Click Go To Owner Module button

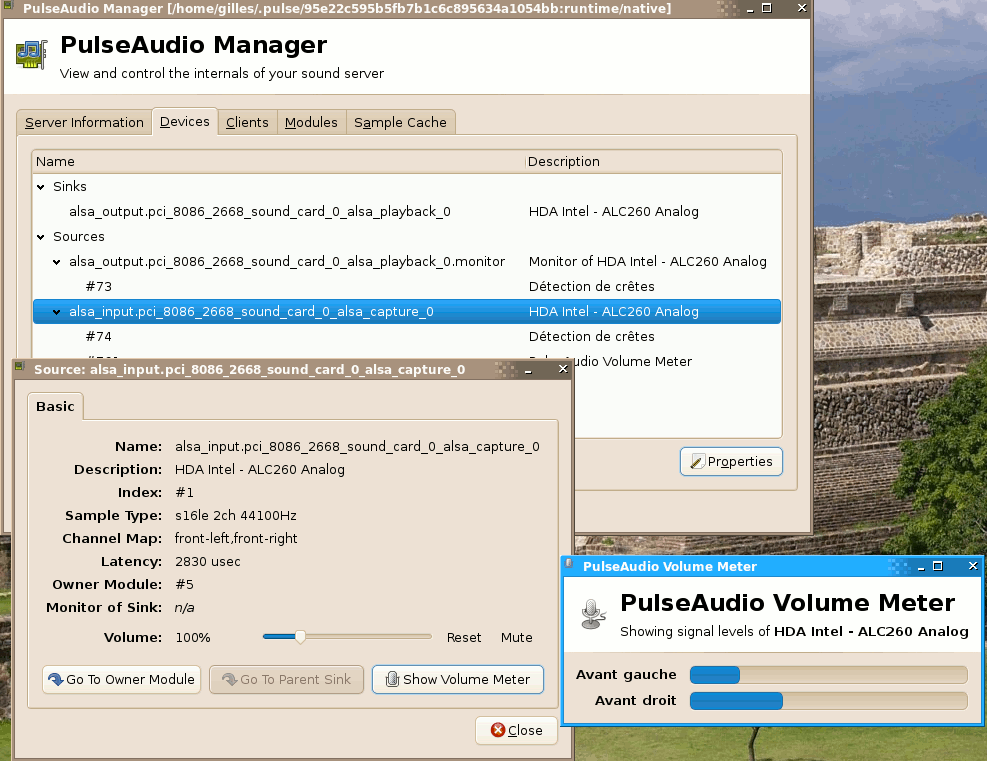pos(121,680)
